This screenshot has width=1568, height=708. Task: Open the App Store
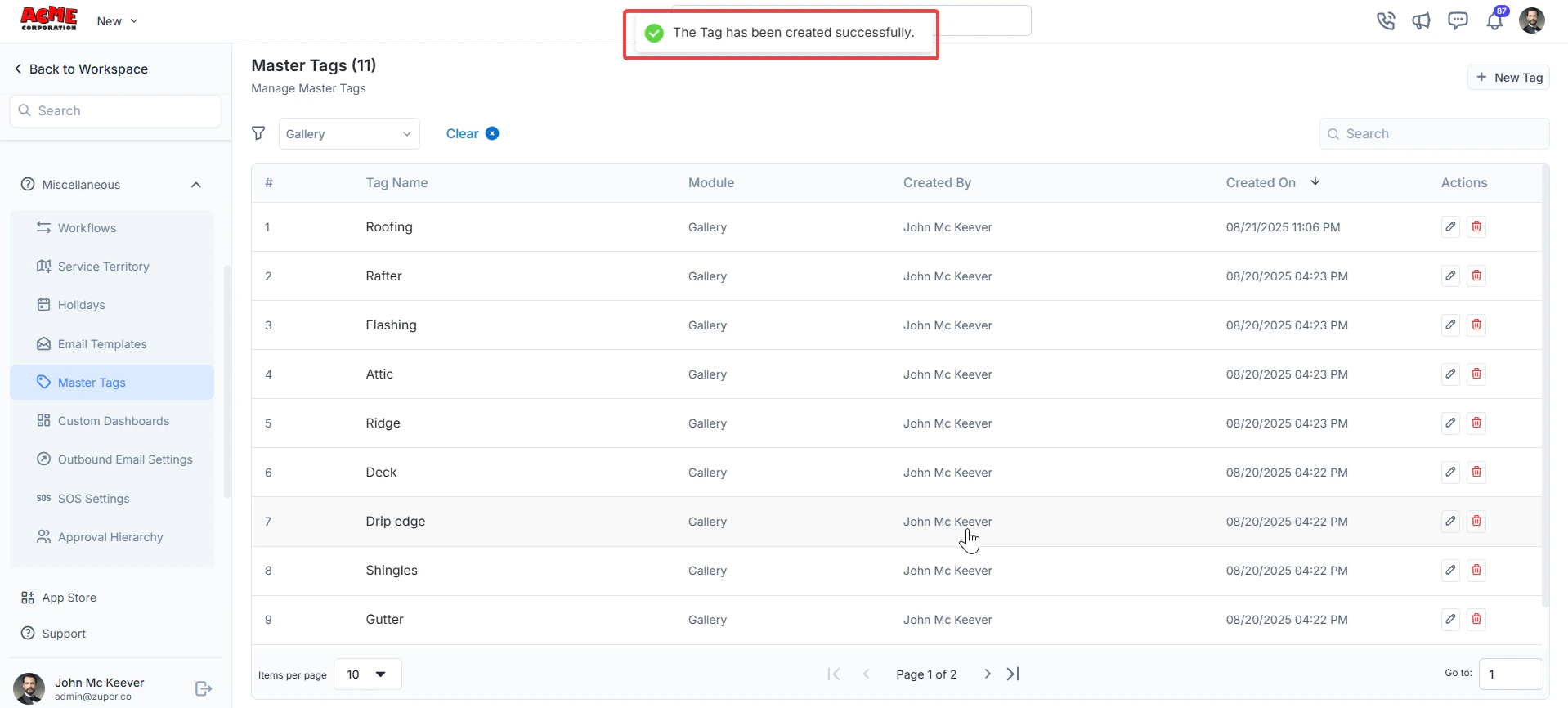click(59, 598)
